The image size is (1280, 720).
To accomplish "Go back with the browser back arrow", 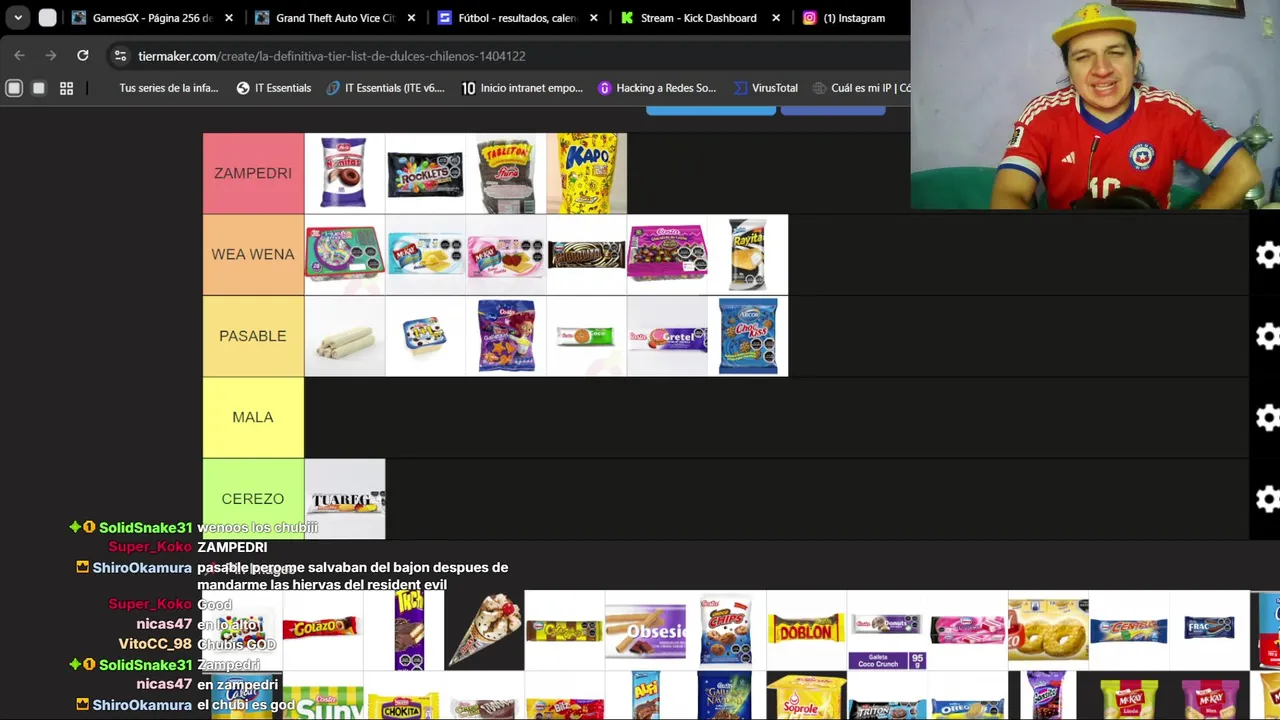I will point(19,56).
